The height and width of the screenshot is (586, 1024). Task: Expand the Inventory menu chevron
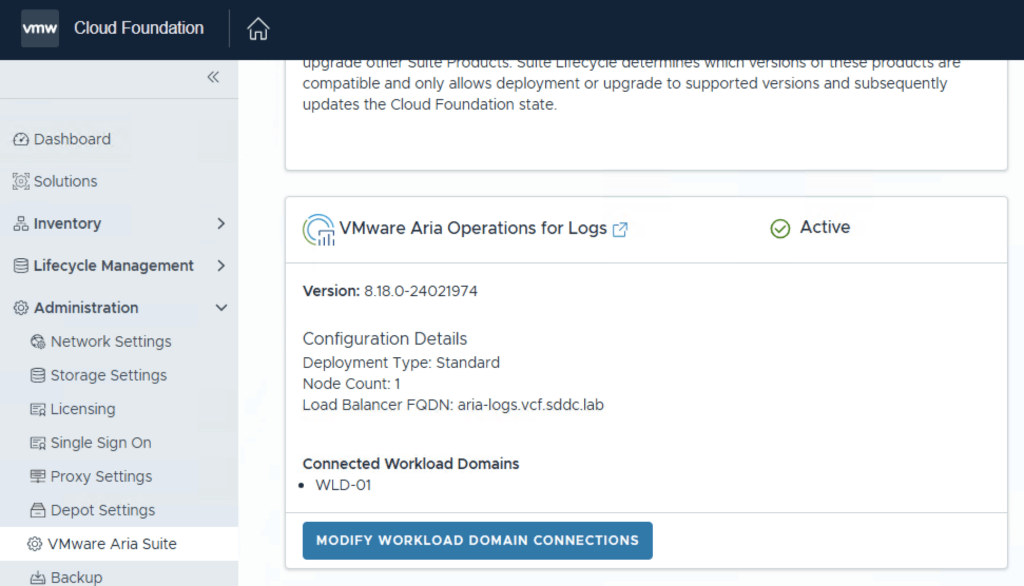point(221,224)
